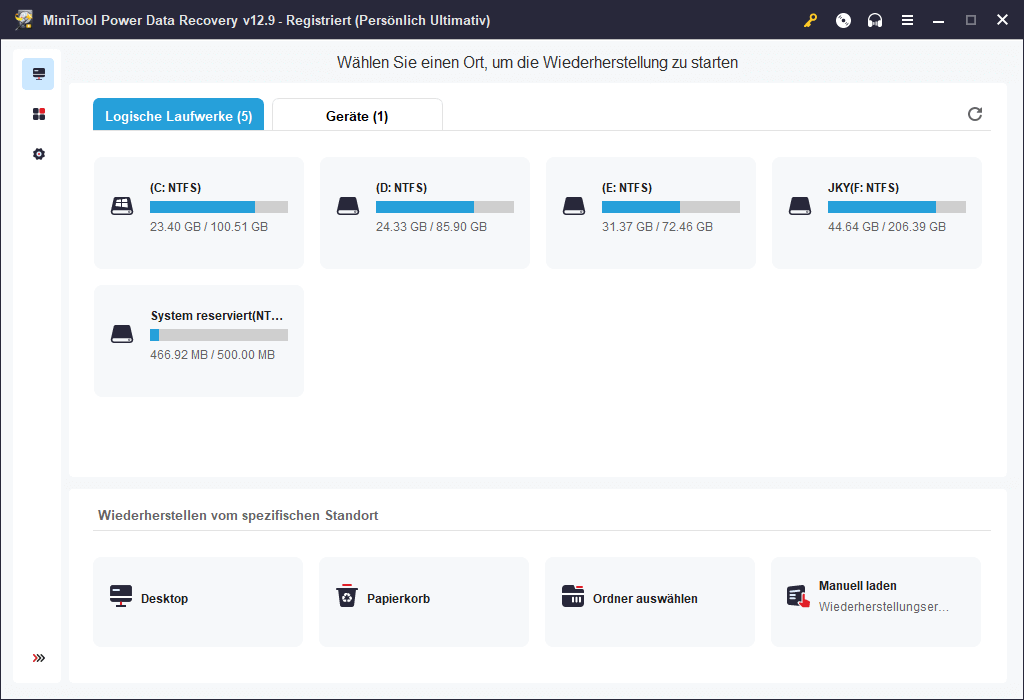This screenshot has width=1024, height=700.
Task: Click 466.92 MB / 500.00 MB text
Action: click(x=212, y=355)
